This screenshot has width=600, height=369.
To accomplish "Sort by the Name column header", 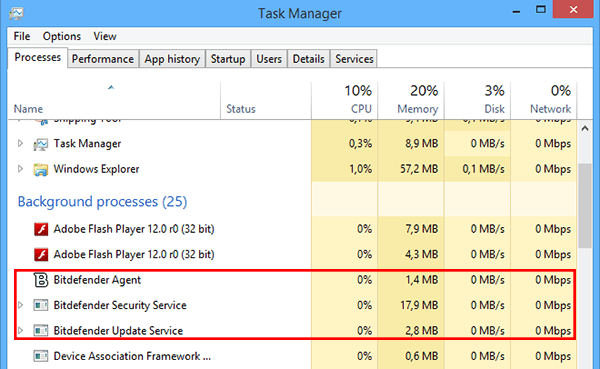I will [114, 100].
